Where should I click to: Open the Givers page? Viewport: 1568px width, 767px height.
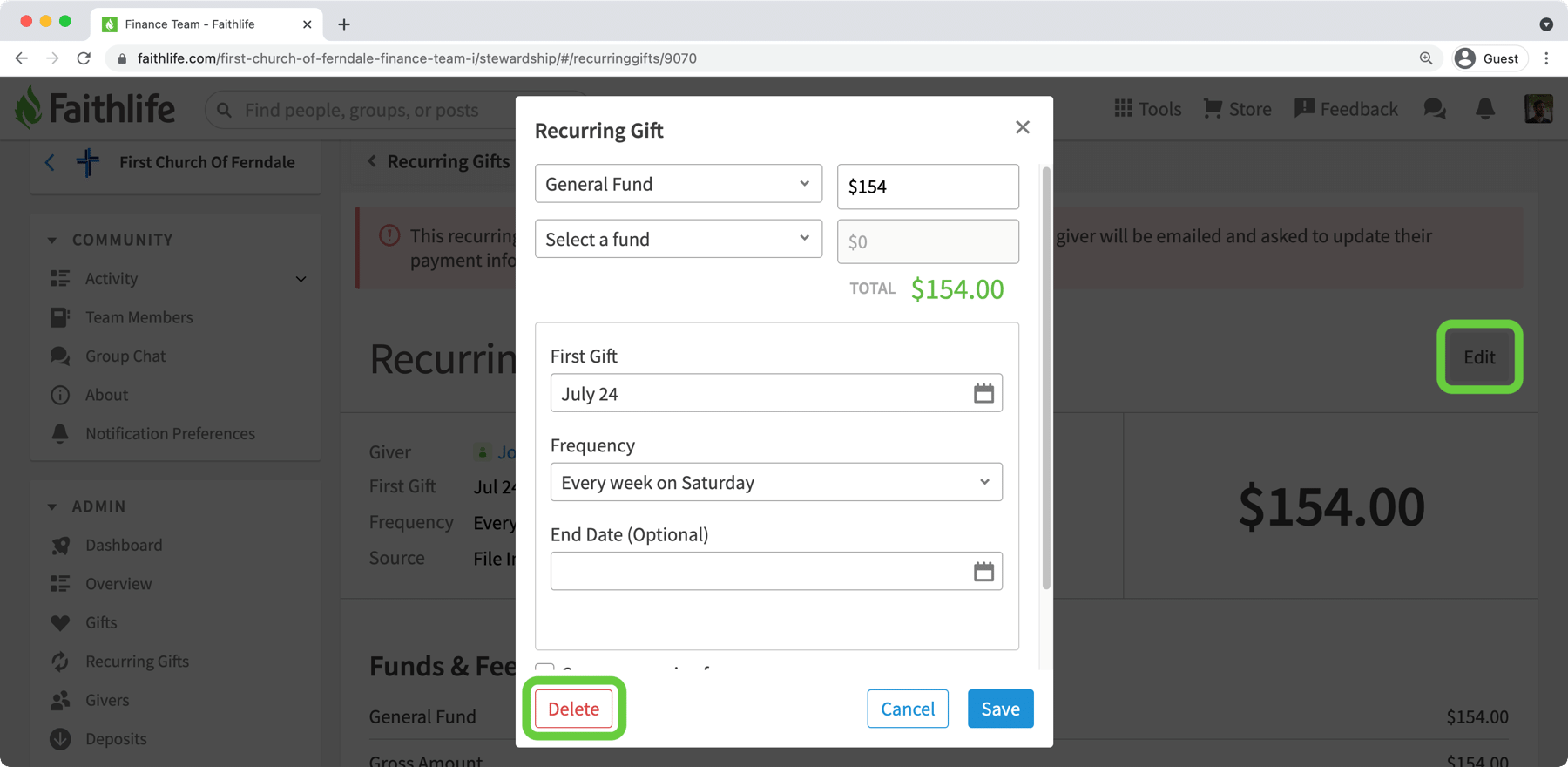pyautogui.click(x=107, y=700)
